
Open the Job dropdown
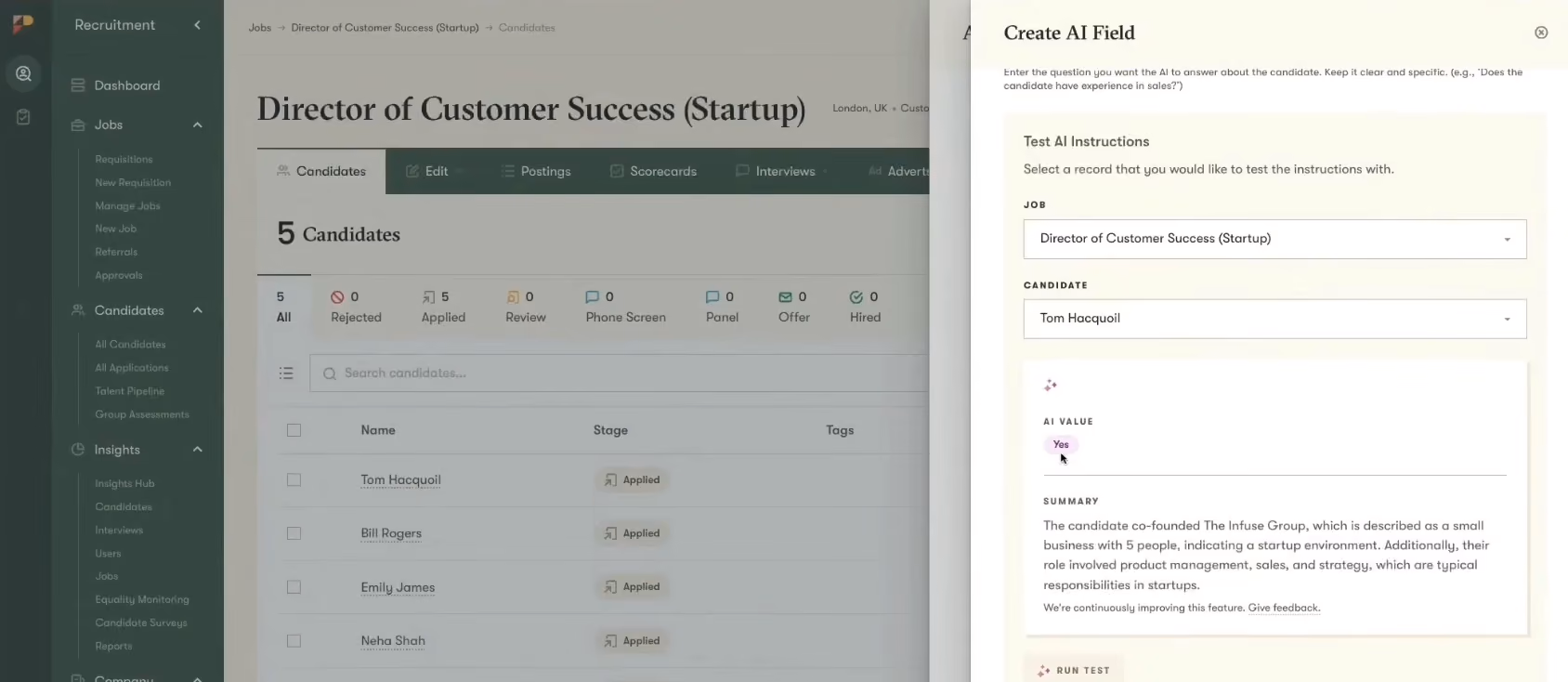(x=1274, y=239)
